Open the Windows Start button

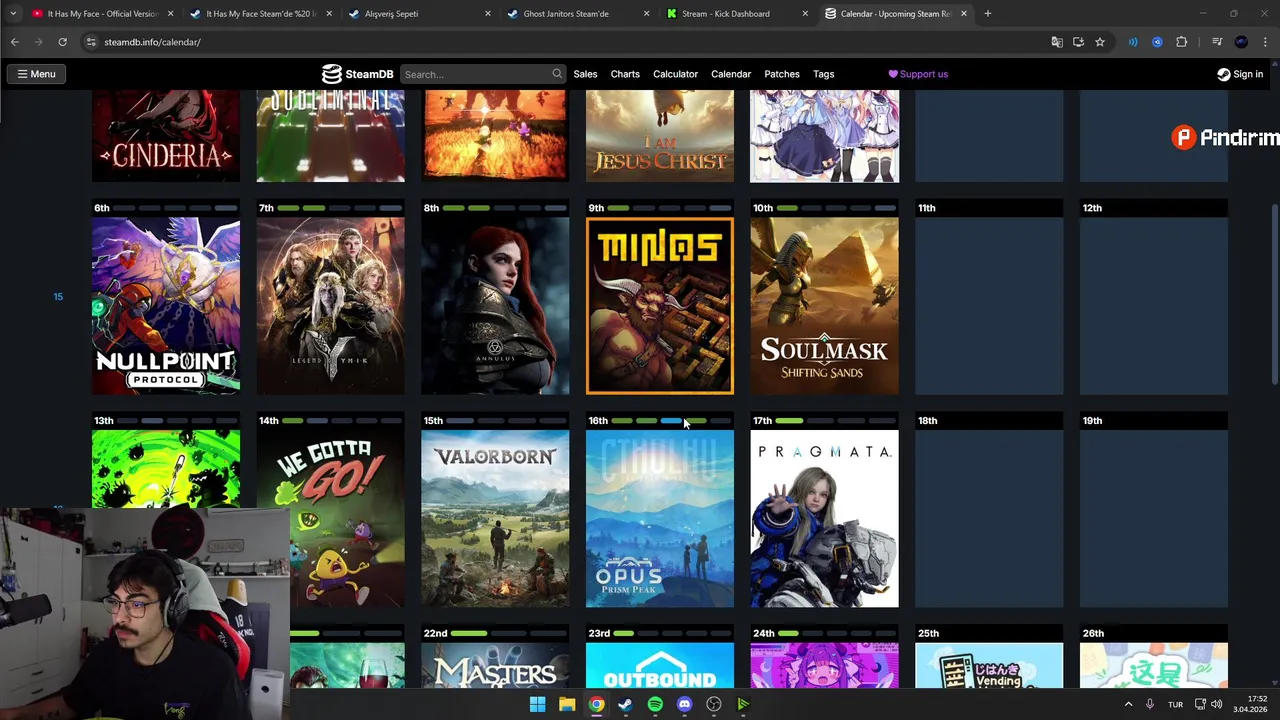click(x=537, y=704)
